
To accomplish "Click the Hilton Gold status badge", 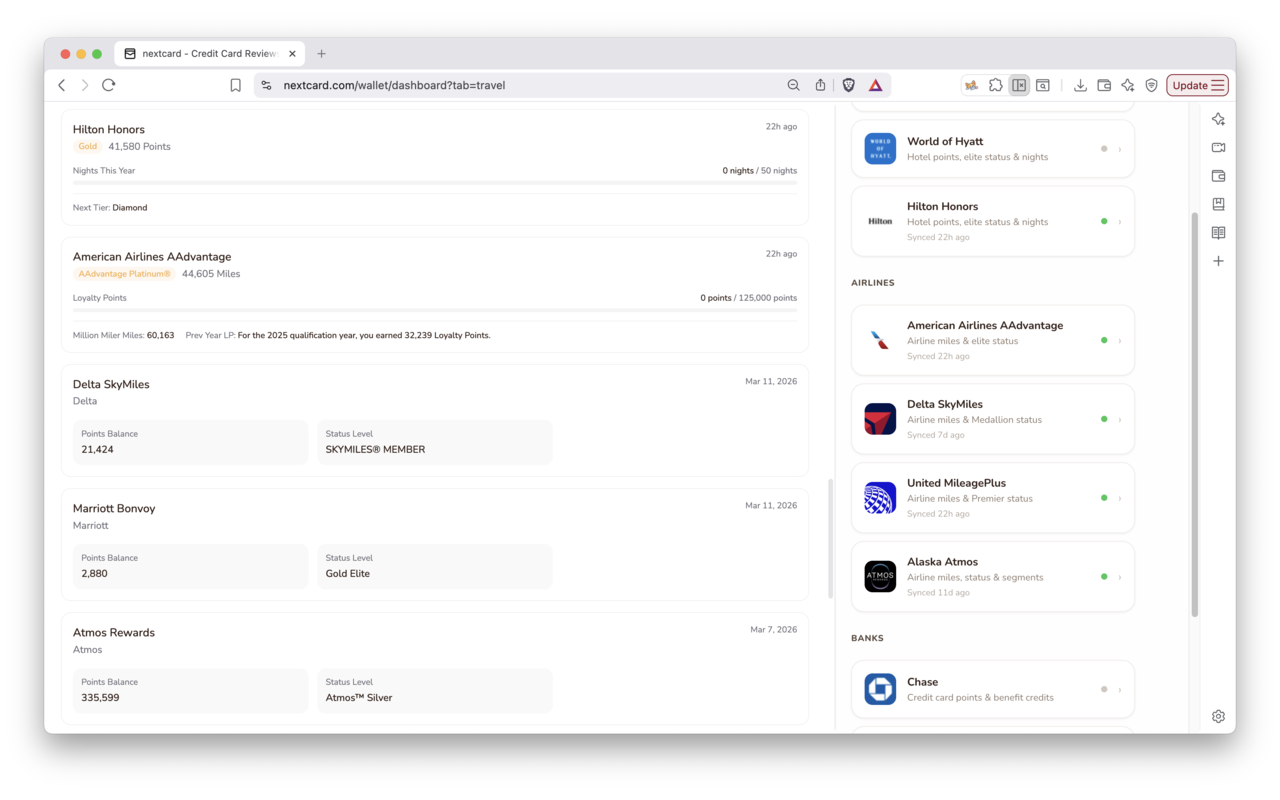I will pos(88,147).
